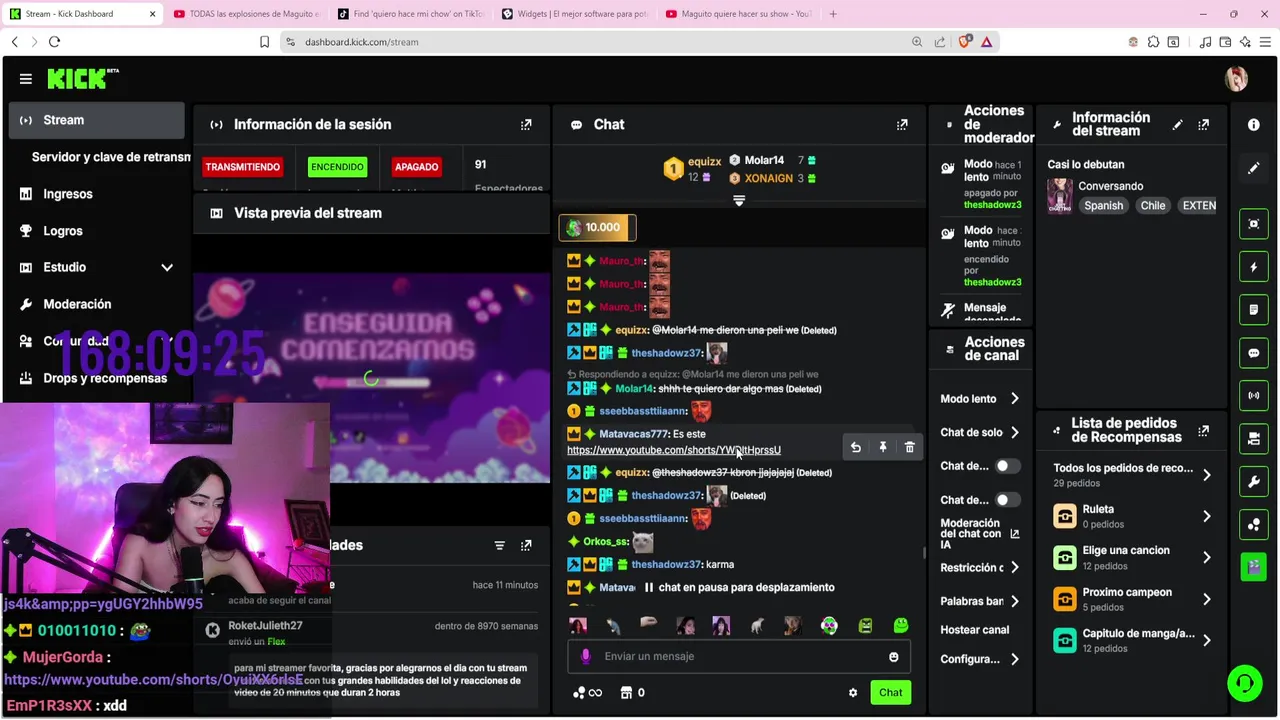Toggle the second 'Chat de...' switch

coord(1007,500)
